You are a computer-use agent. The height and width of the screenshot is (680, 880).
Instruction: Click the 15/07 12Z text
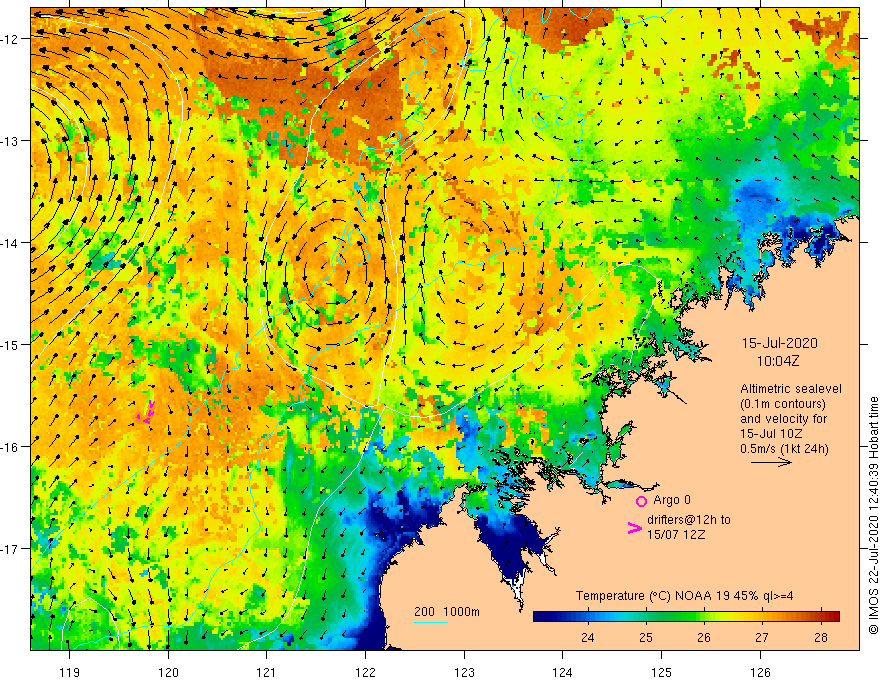676,535
